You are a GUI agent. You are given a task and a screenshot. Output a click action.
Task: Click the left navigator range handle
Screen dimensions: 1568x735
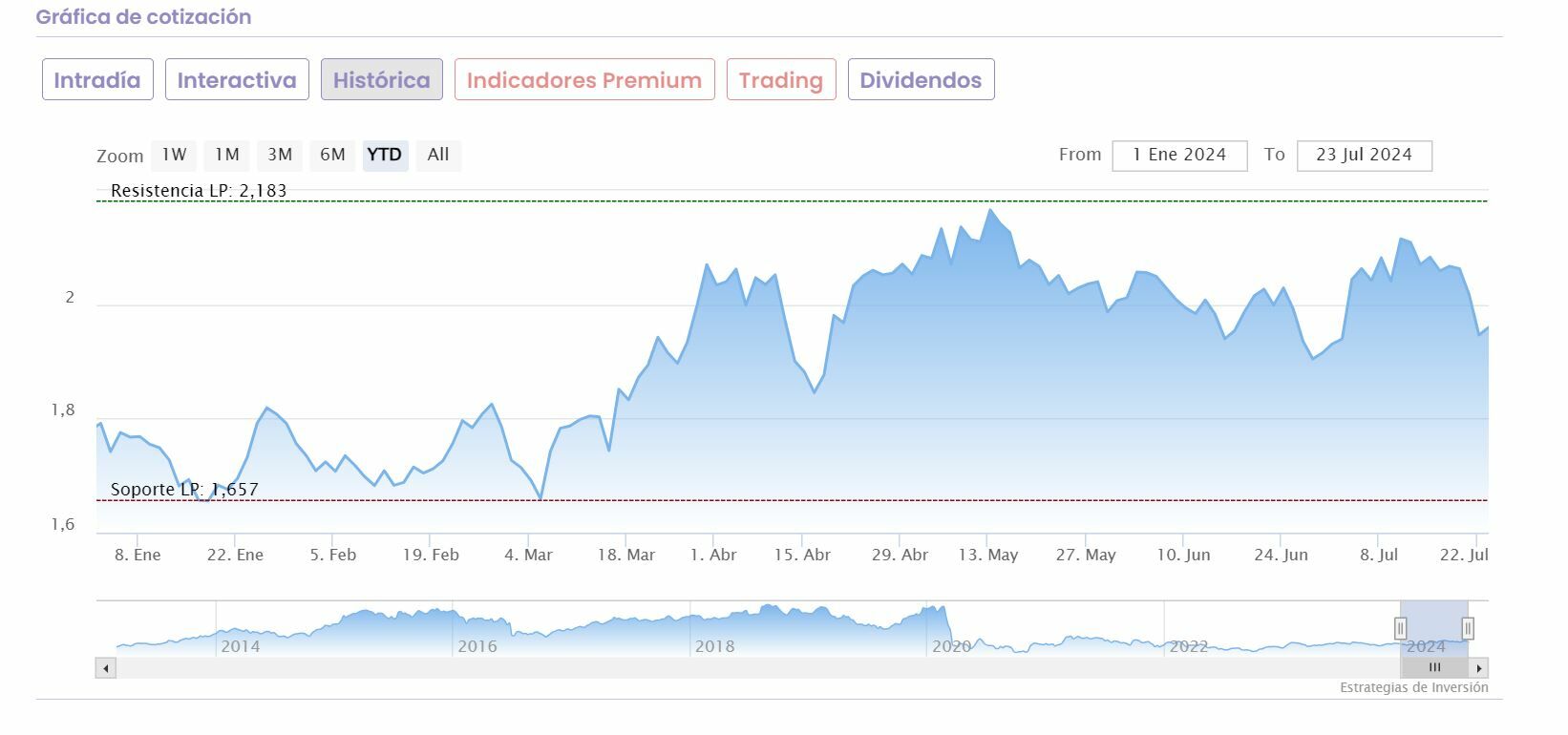point(1401,628)
